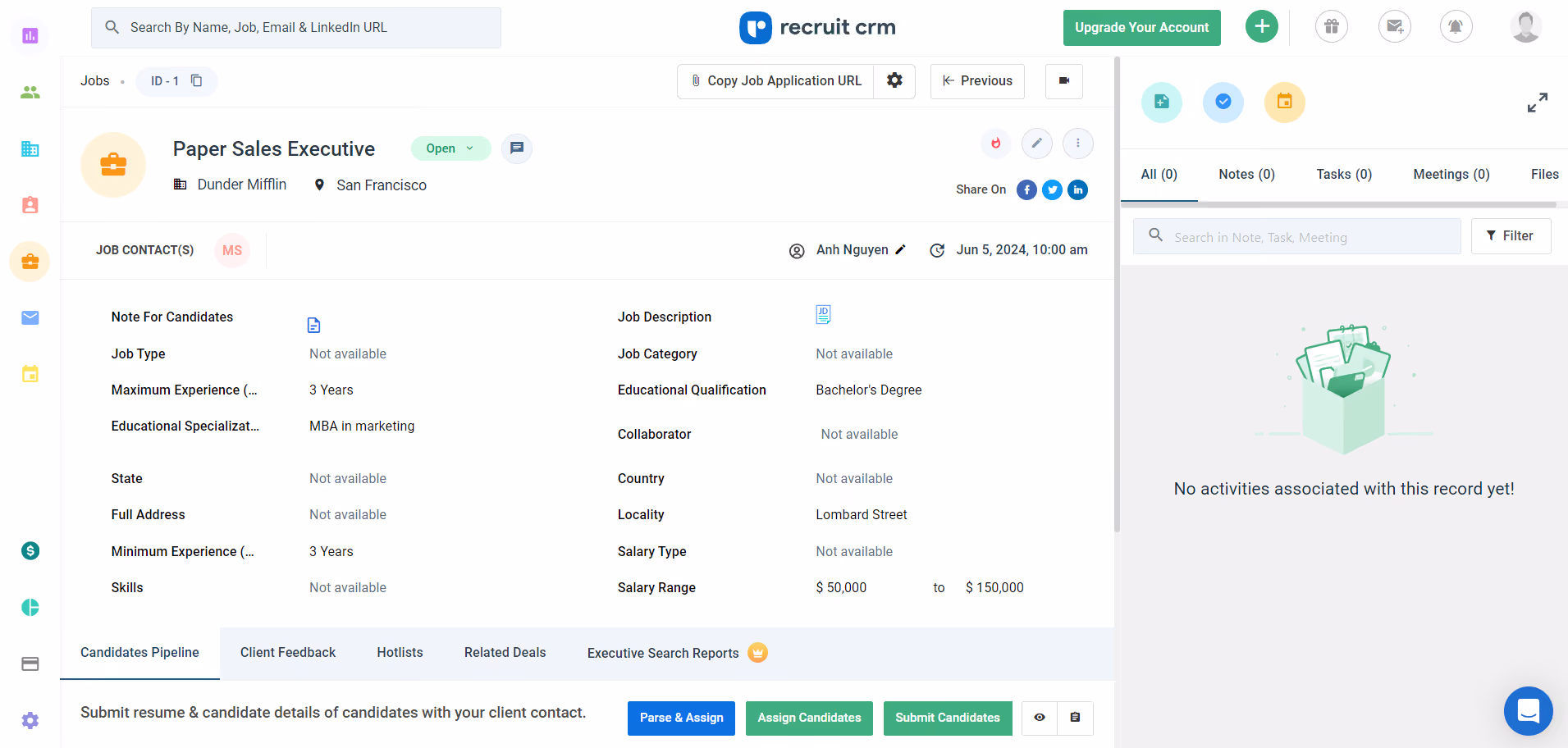Screen dimensions: 1568x748
Task: Copy the job ID with copy icon
Action: tap(196, 80)
